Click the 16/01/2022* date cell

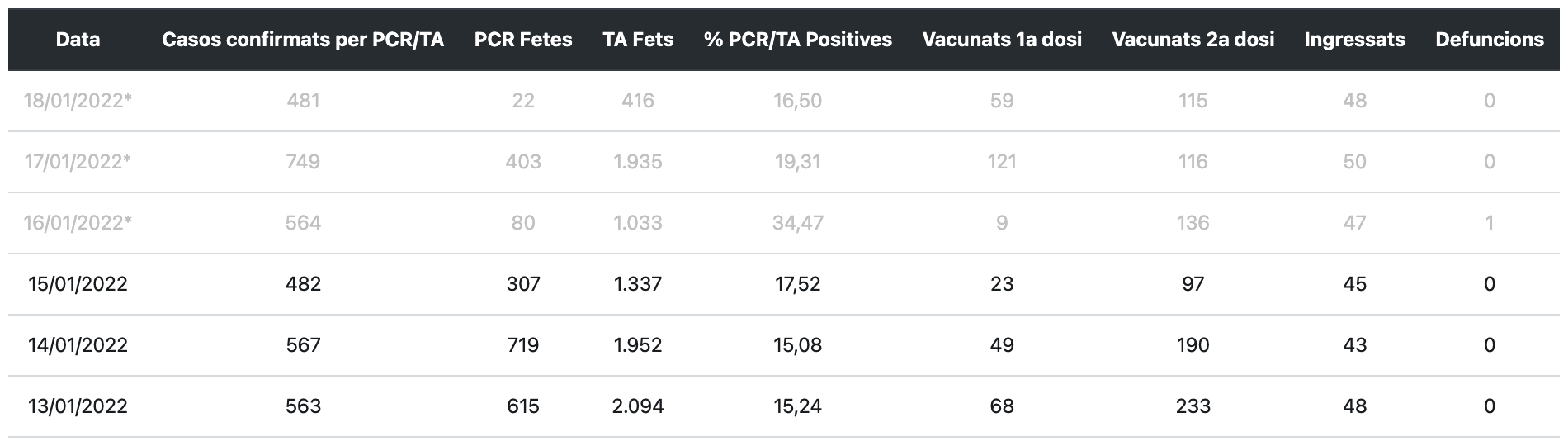pyautogui.click(x=78, y=223)
